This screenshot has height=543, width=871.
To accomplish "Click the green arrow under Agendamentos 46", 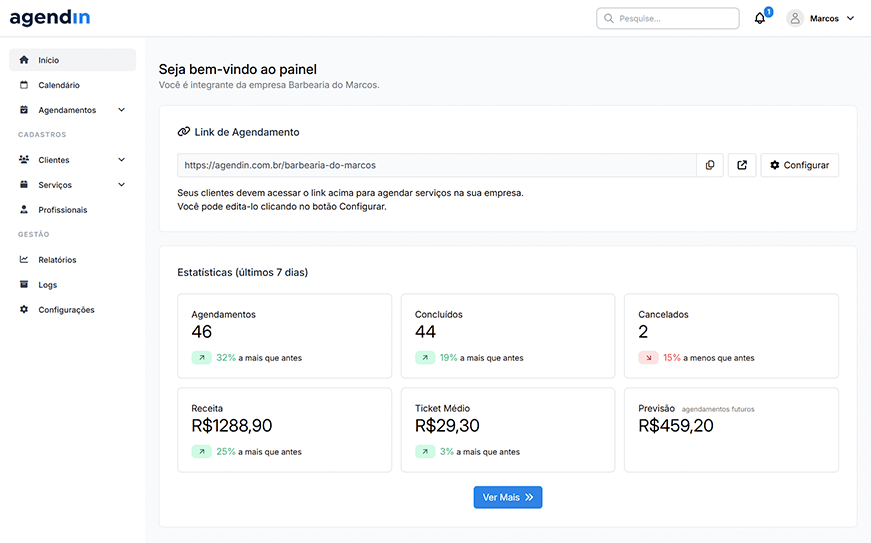I will [x=202, y=358].
